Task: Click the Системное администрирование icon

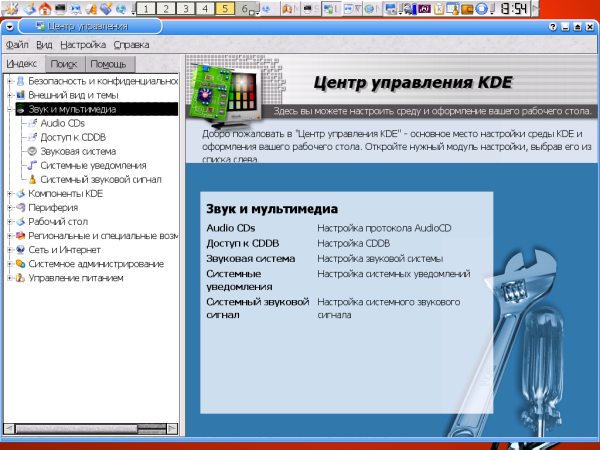Action: click(x=20, y=264)
